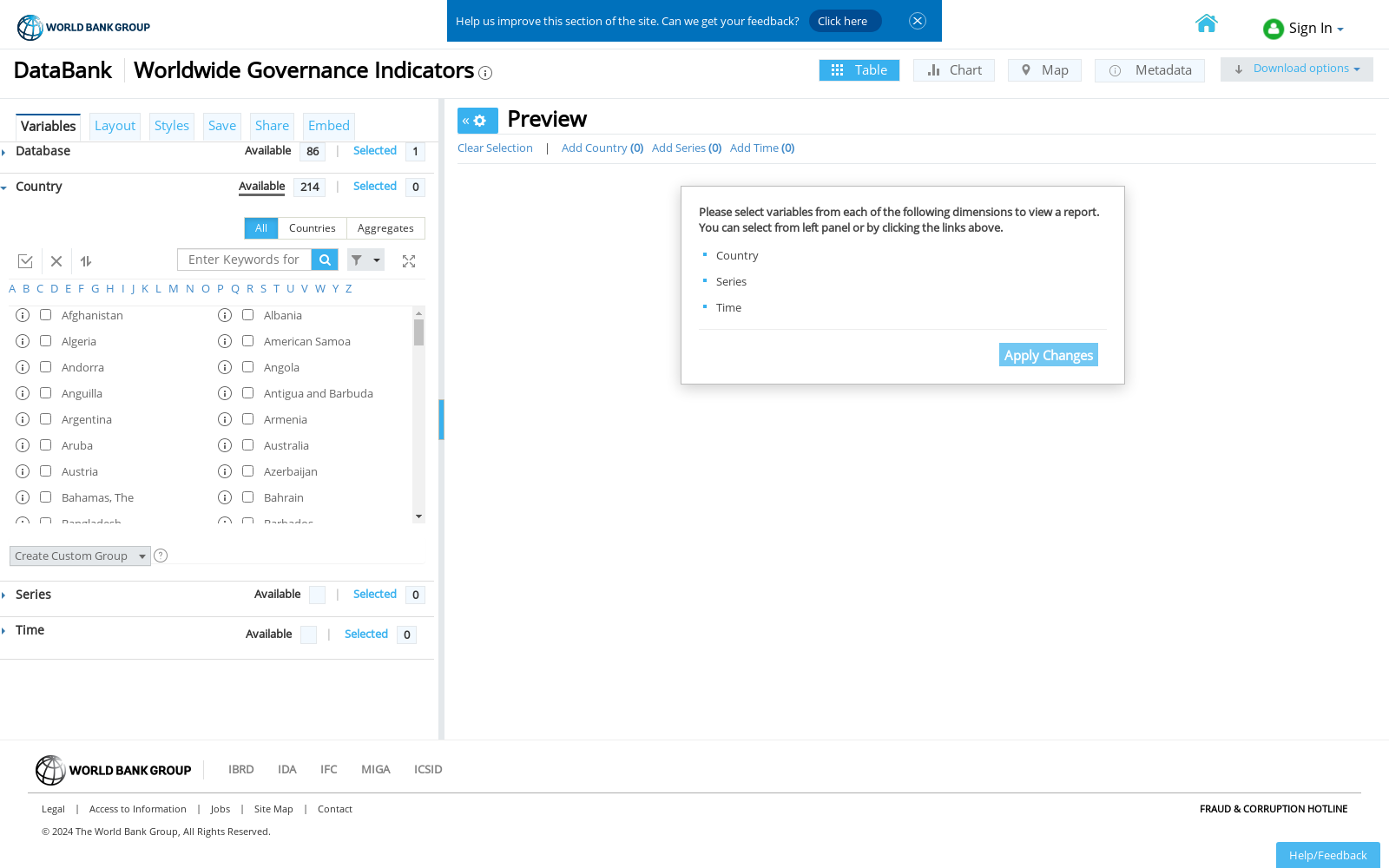
Task: Open the Metadata view
Action: [1149, 70]
